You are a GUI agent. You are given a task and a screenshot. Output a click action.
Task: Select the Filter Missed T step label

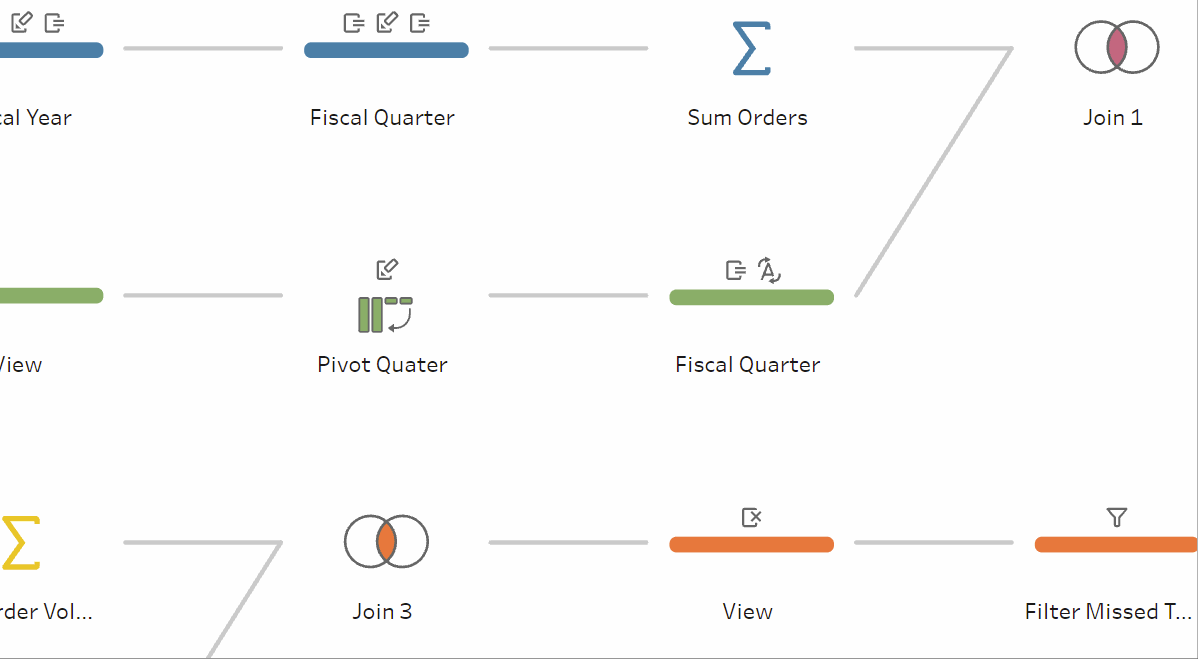1108,611
